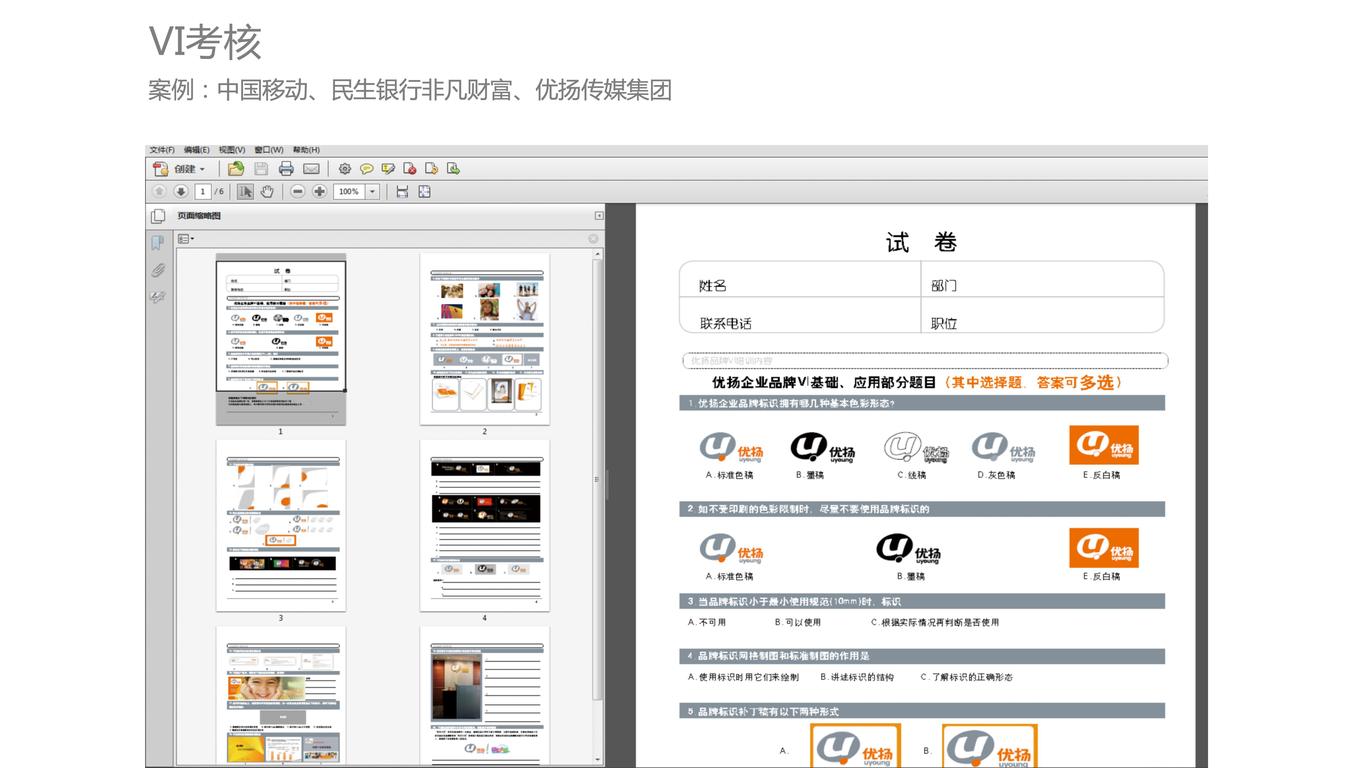Click the delete page icon with red mark

point(410,169)
